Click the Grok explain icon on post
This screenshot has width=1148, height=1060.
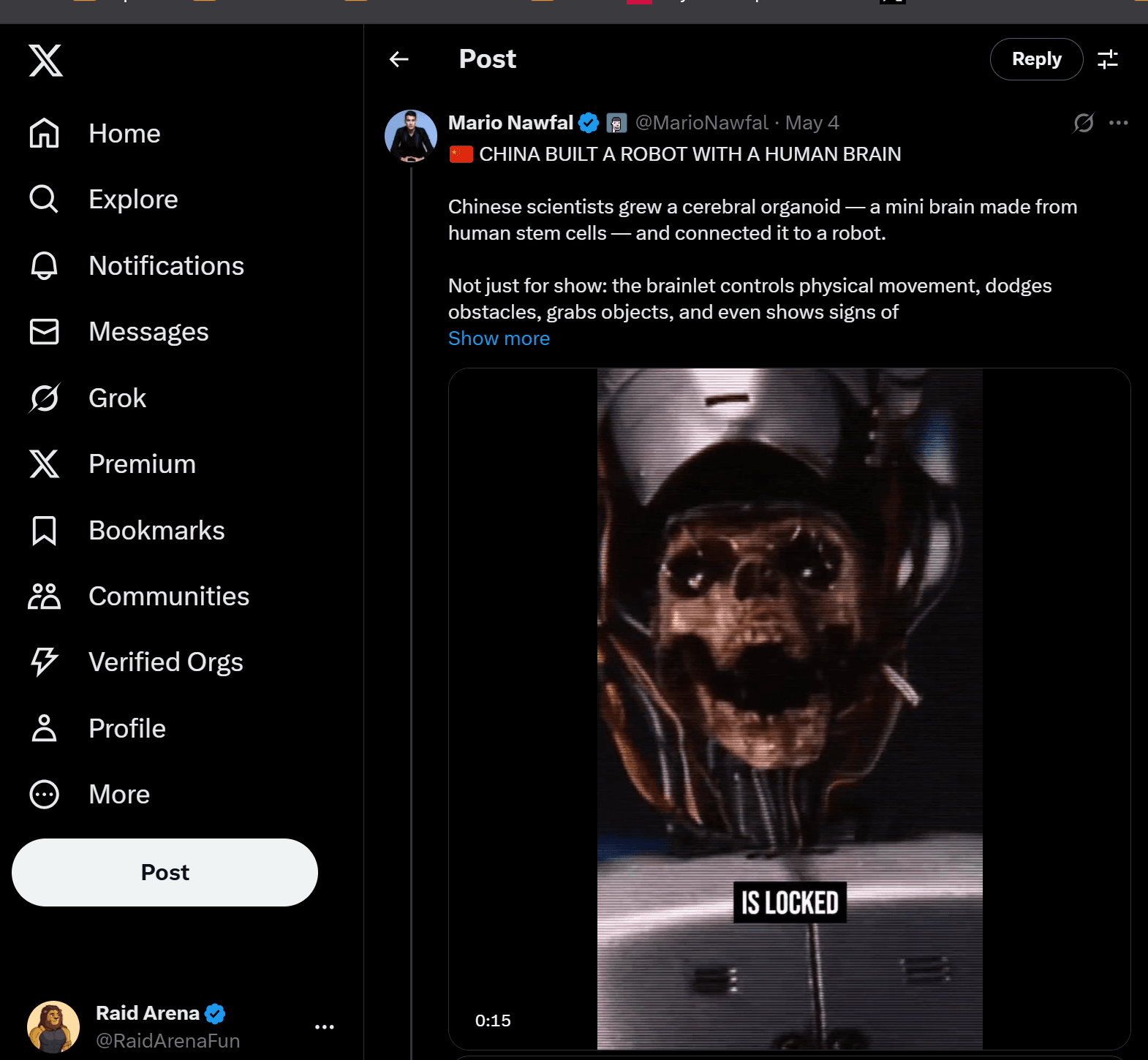click(x=1084, y=123)
